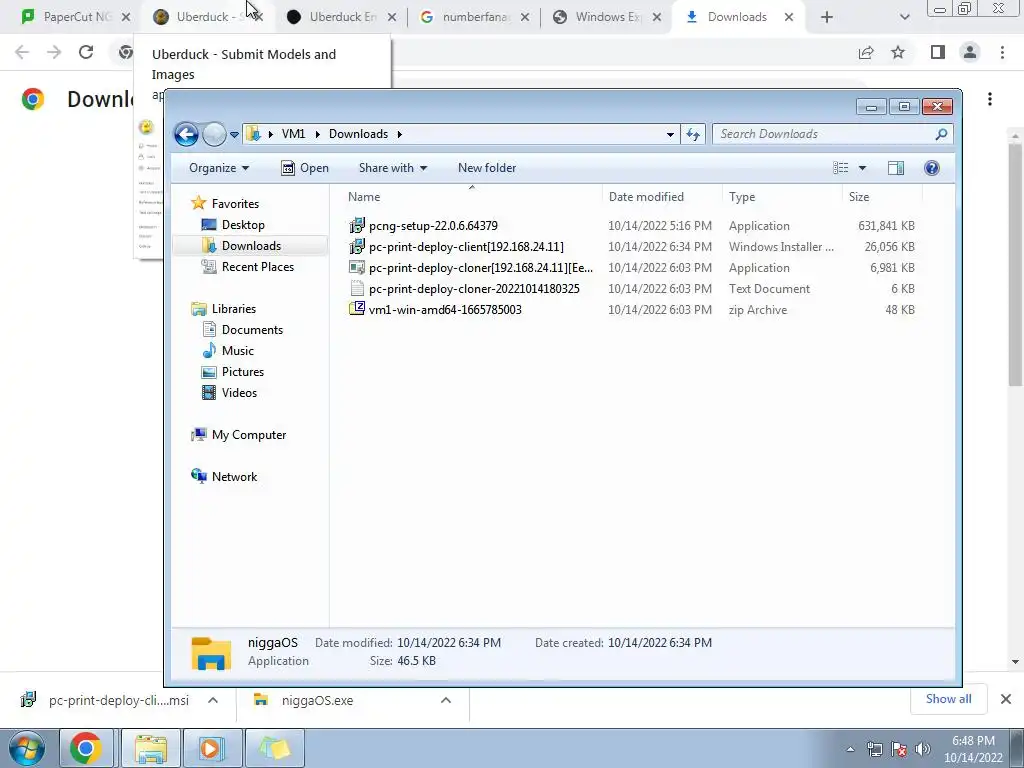Open Chrome three-dot menu
This screenshot has height=768, width=1024.
coord(1002,52)
